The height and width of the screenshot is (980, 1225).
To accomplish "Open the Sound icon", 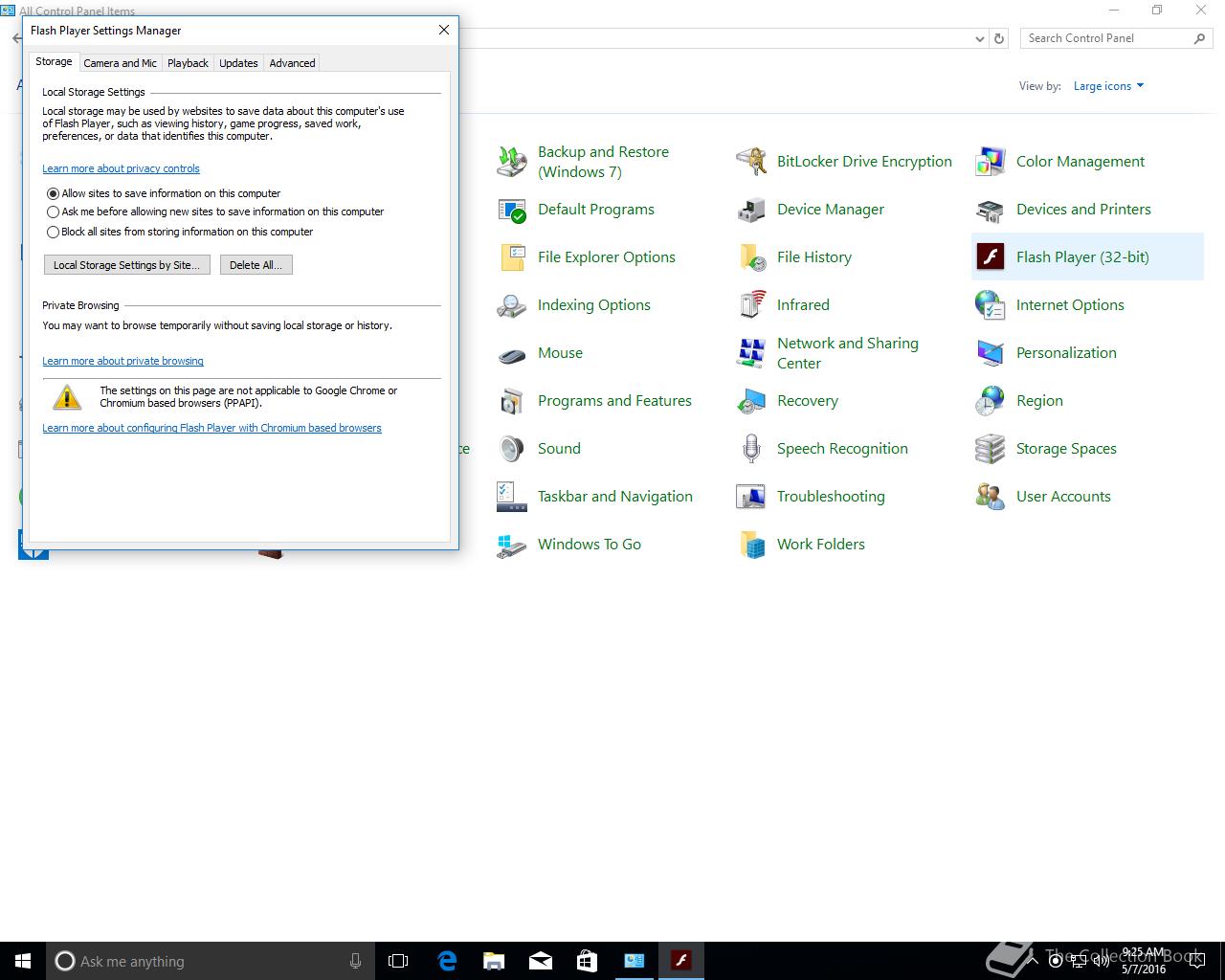I will click(x=512, y=449).
